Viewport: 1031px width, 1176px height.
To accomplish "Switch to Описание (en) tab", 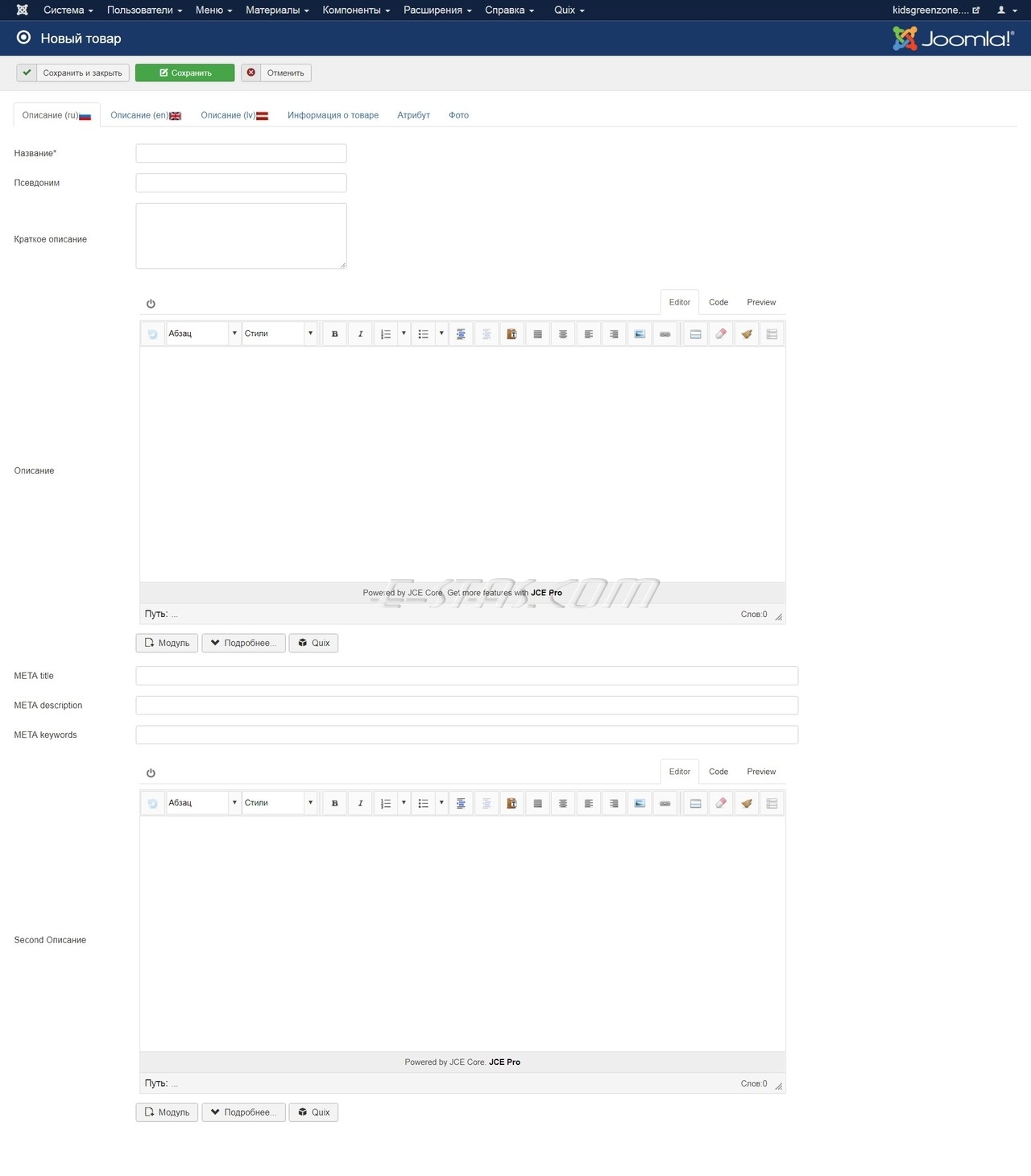I will tap(146, 115).
